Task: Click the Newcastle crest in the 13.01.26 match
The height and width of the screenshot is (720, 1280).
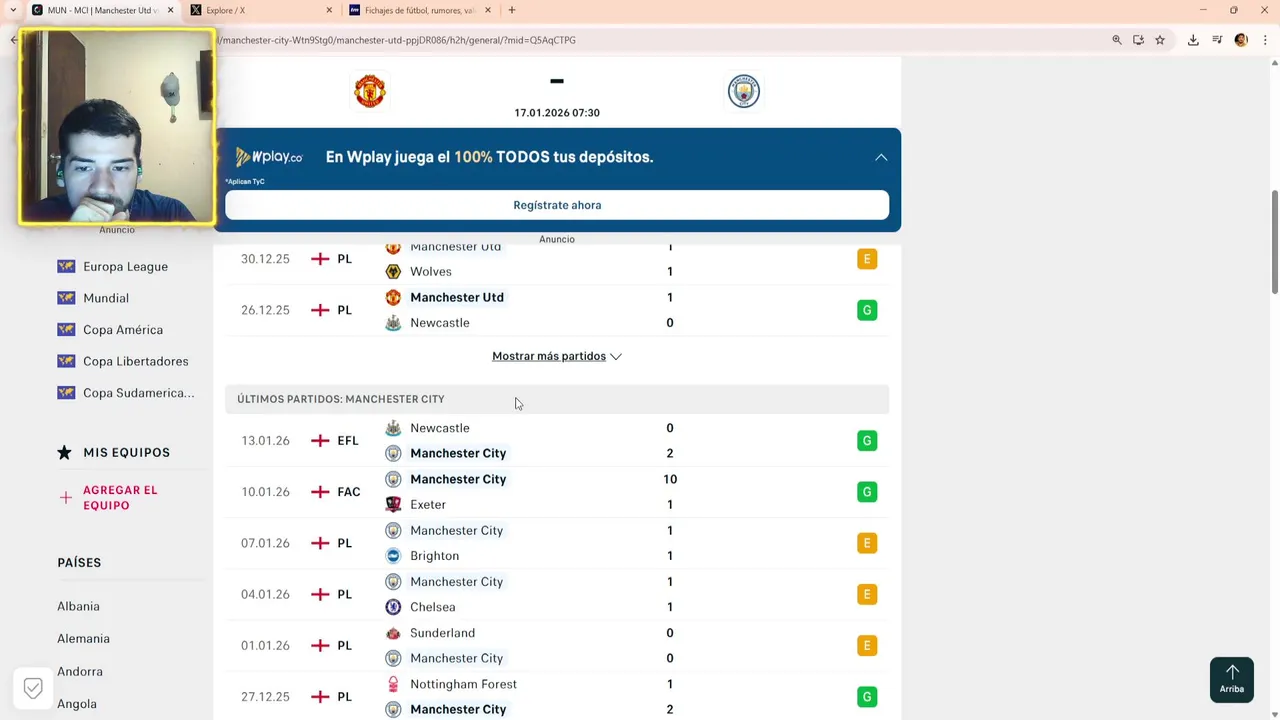Action: [393, 428]
